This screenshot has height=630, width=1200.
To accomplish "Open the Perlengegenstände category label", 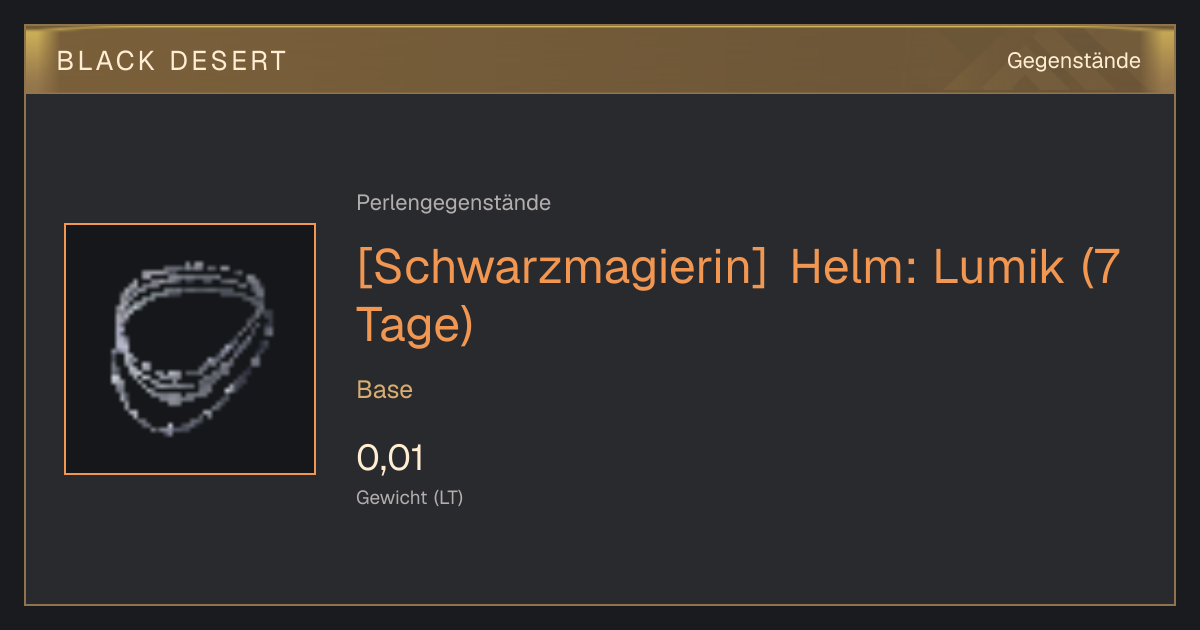I will click(453, 203).
